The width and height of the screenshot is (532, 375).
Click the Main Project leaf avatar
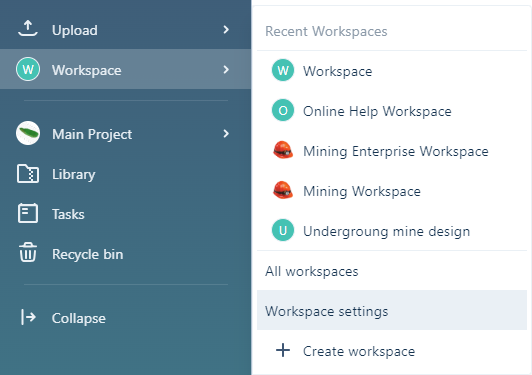(x=28, y=133)
